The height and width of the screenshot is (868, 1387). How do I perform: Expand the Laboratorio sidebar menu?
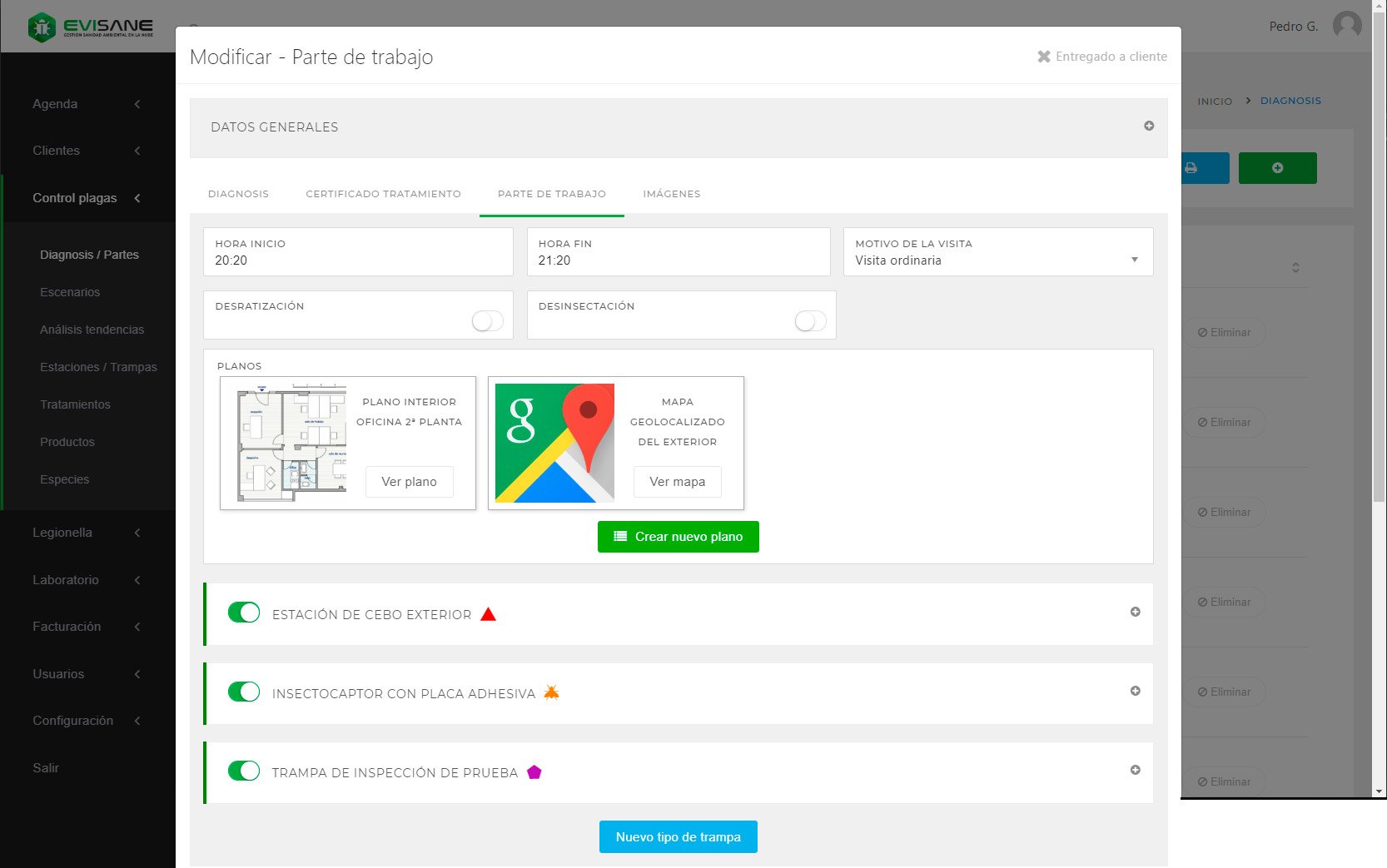(x=87, y=580)
